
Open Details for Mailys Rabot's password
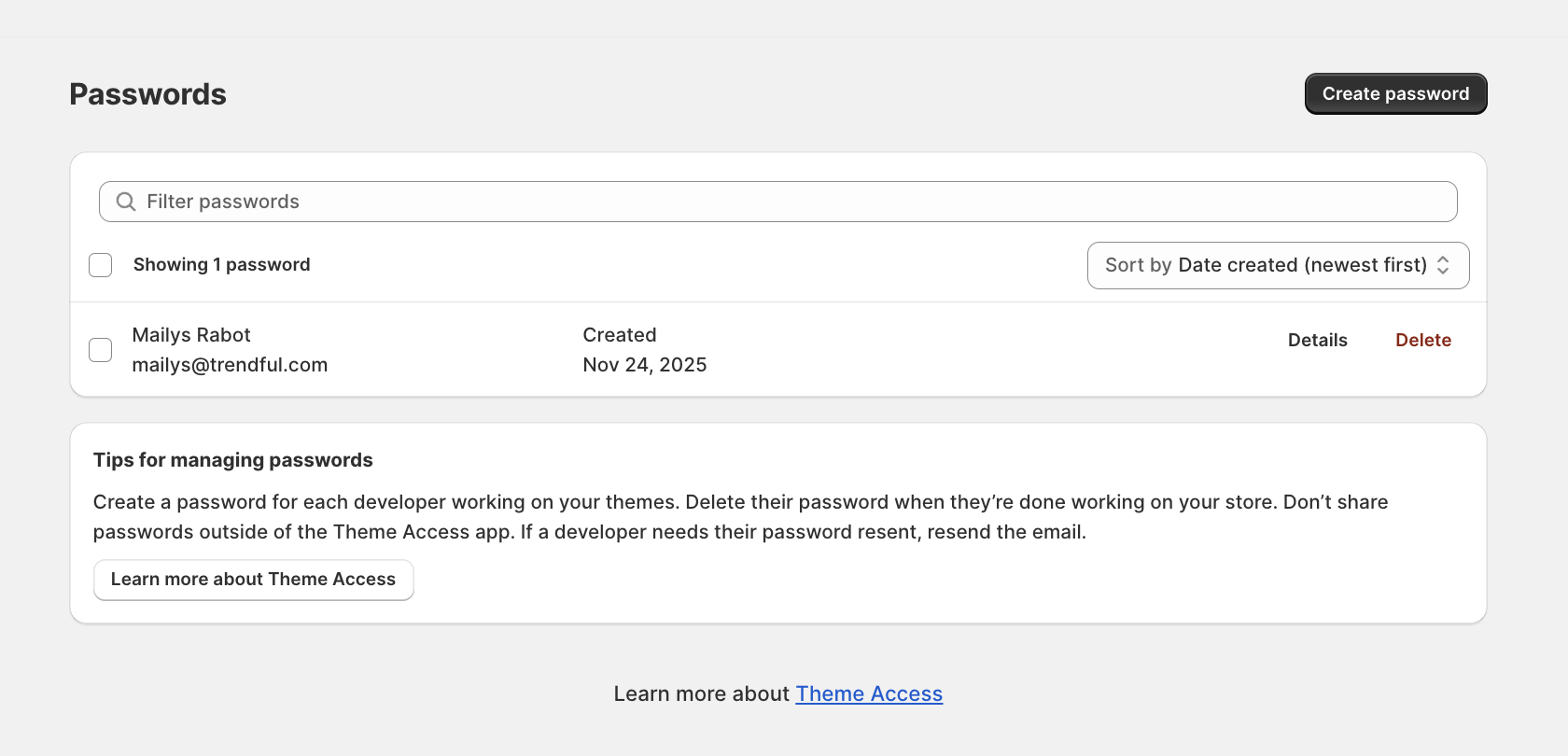click(1317, 341)
